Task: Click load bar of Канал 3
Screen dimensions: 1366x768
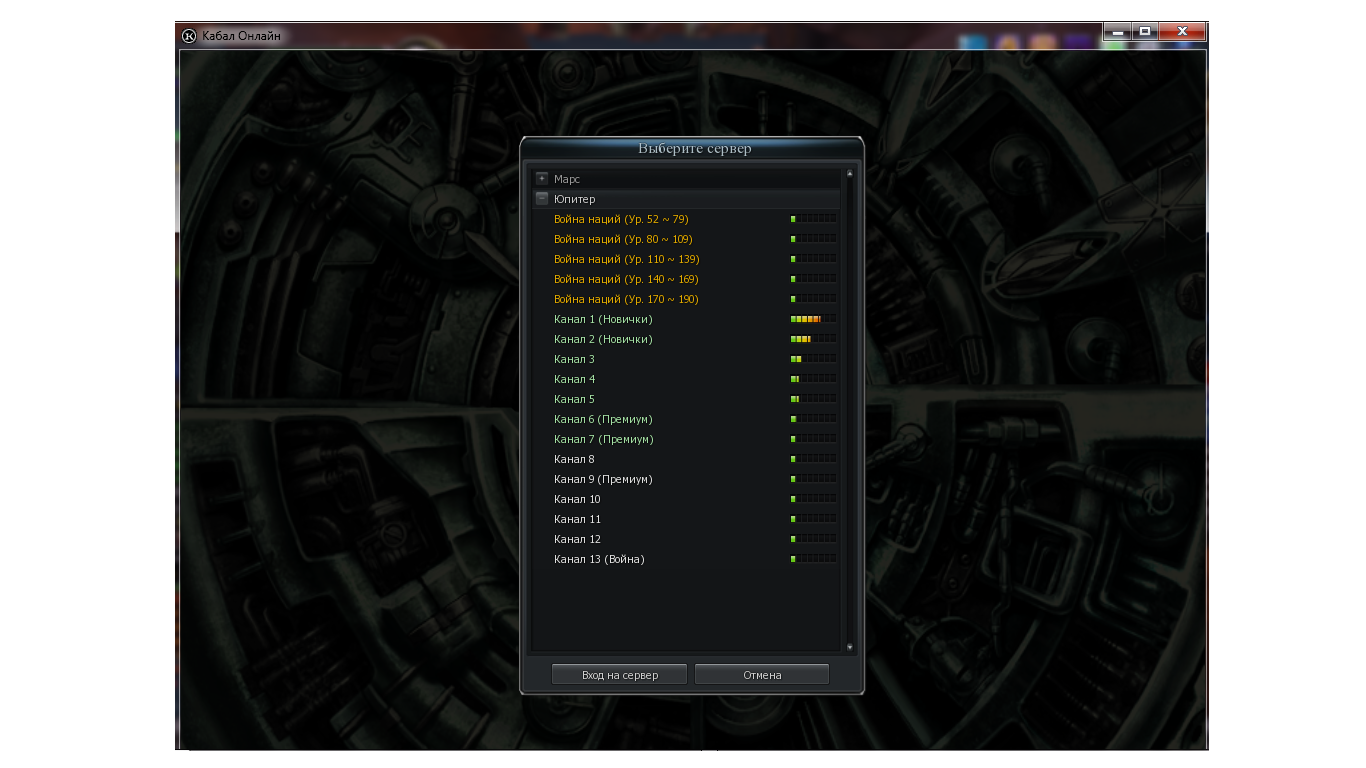Action: 813,359
